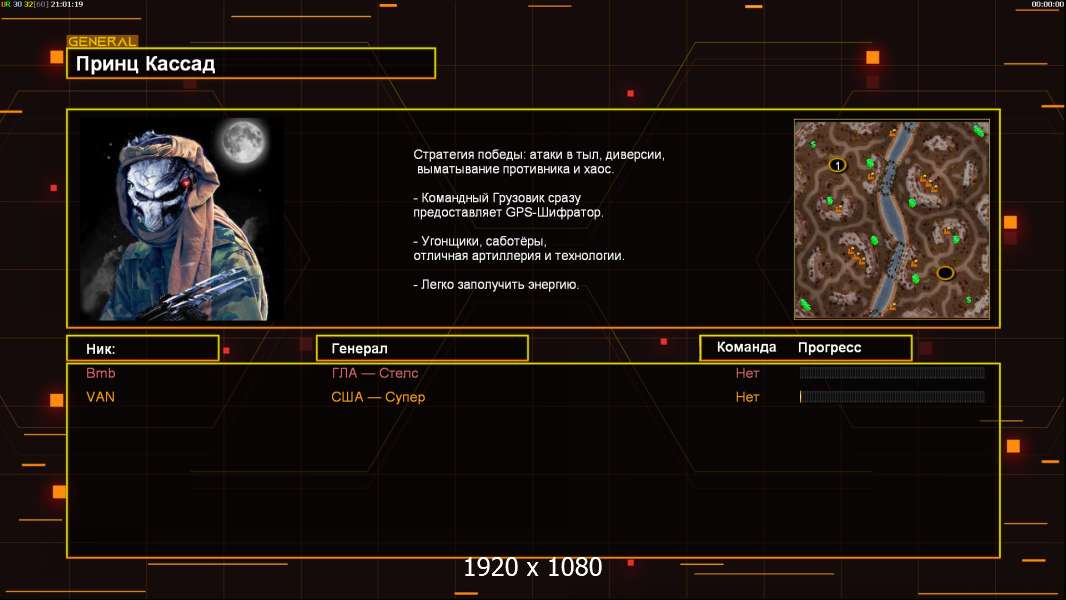Select player VAN in the list
The image size is (1066, 600).
pyautogui.click(x=101, y=397)
